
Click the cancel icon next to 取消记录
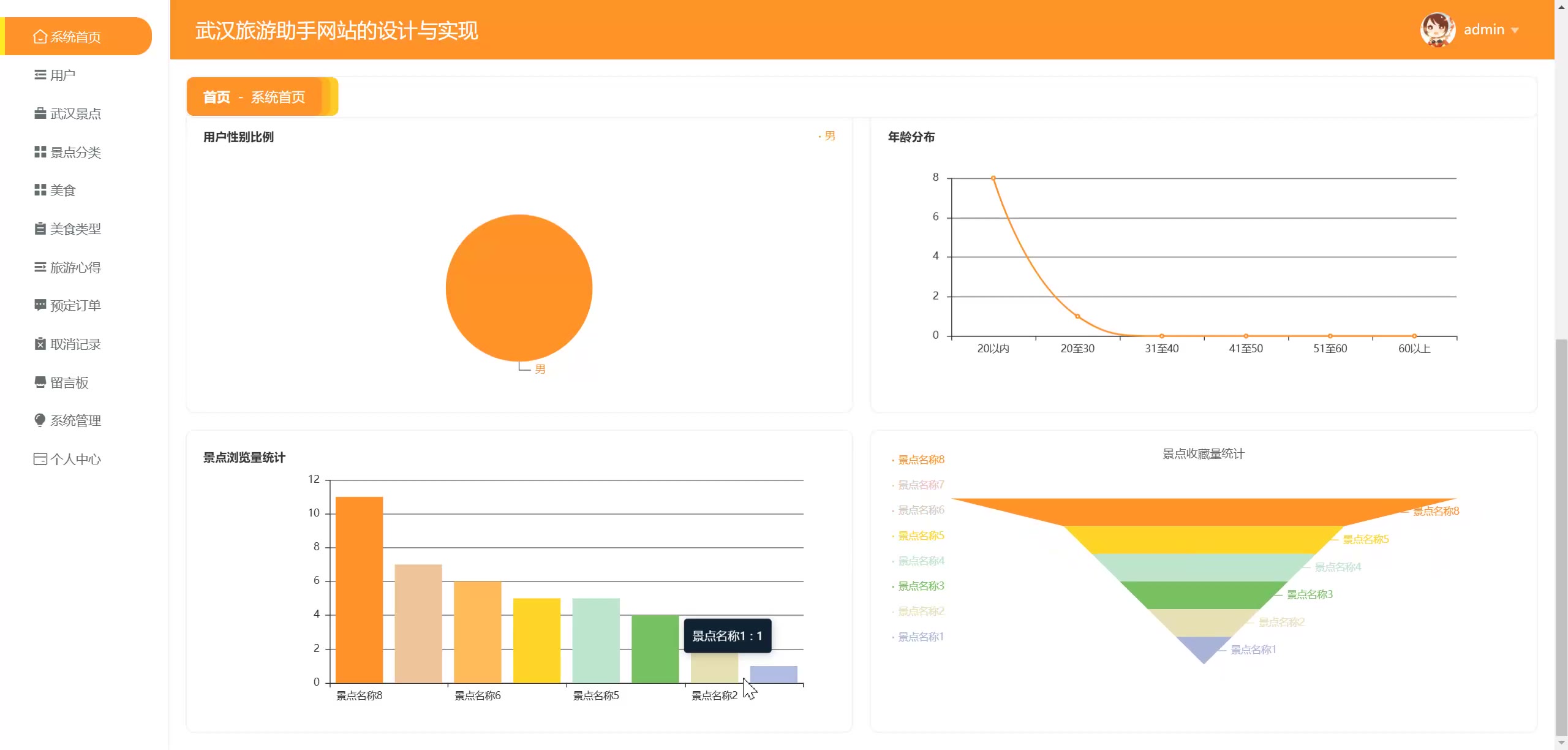click(40, 344)
